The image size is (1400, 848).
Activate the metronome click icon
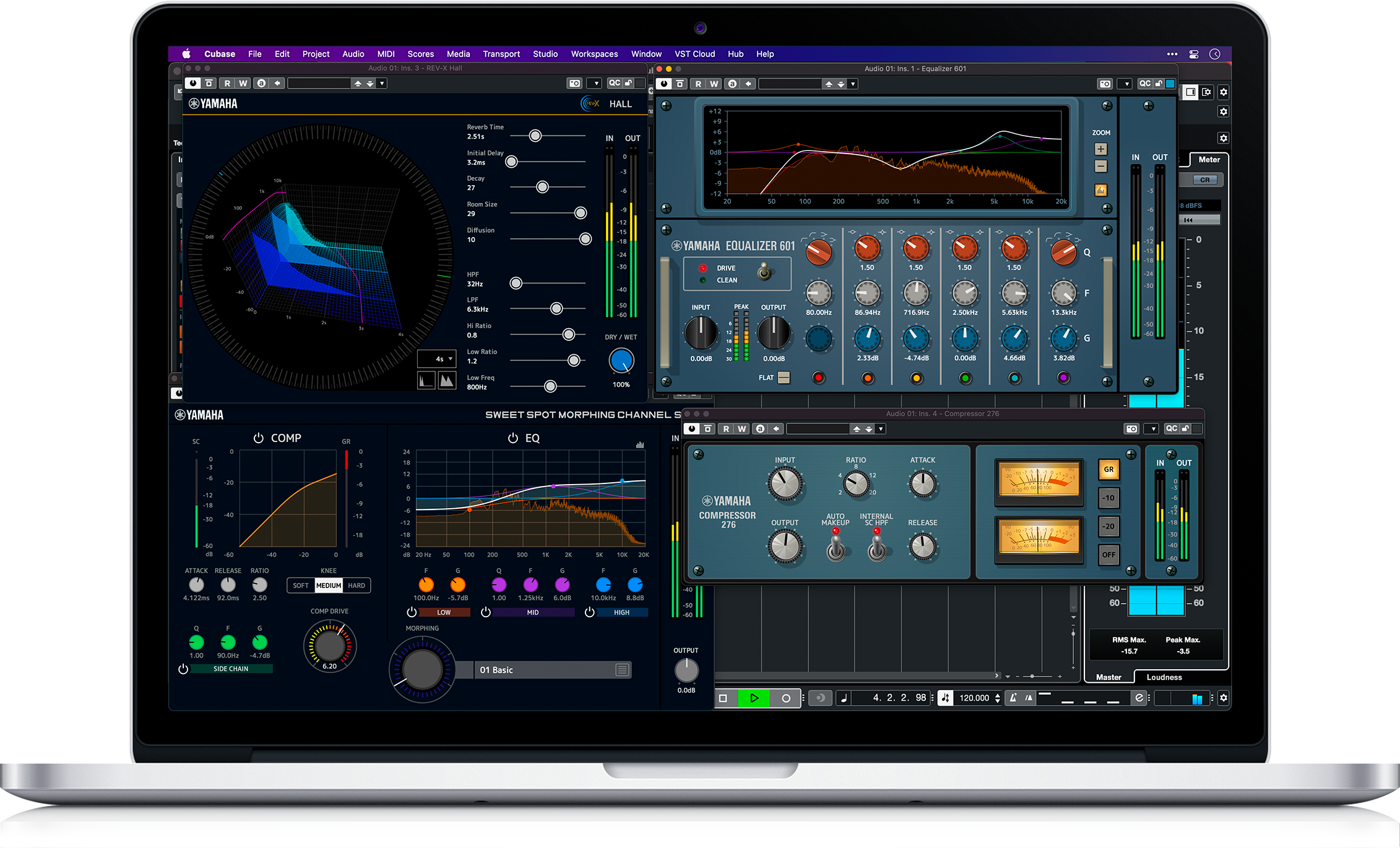tap(1013, 698)
